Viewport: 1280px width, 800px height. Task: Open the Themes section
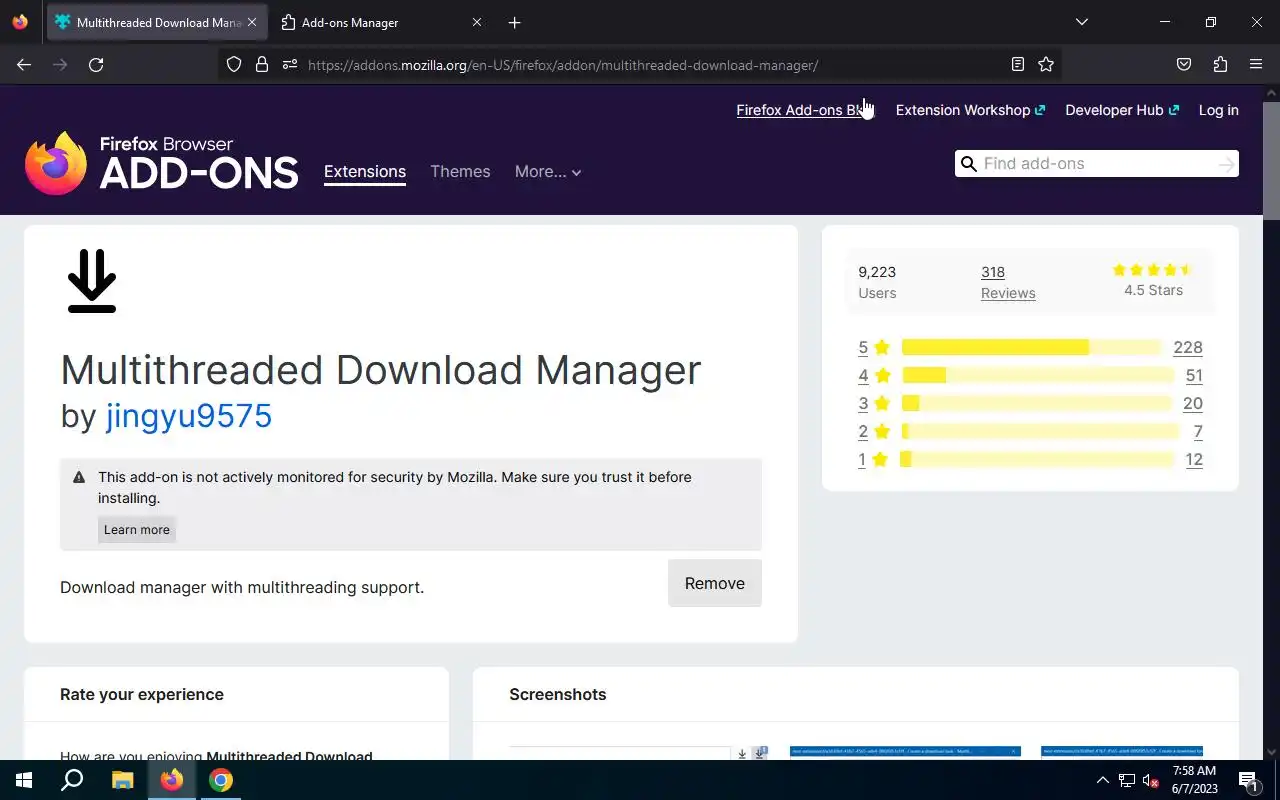click(460, 171)
